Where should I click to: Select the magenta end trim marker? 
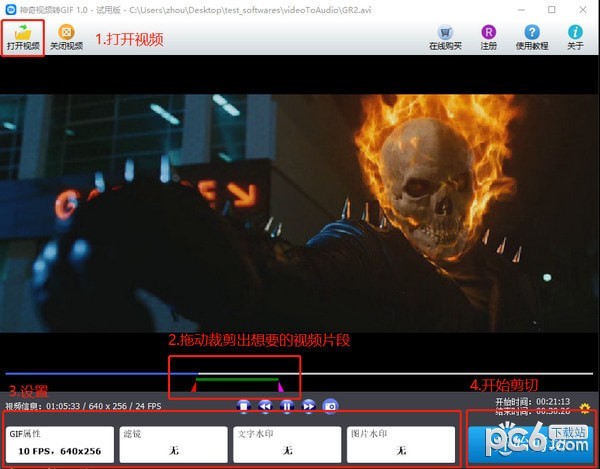[281, 387]
